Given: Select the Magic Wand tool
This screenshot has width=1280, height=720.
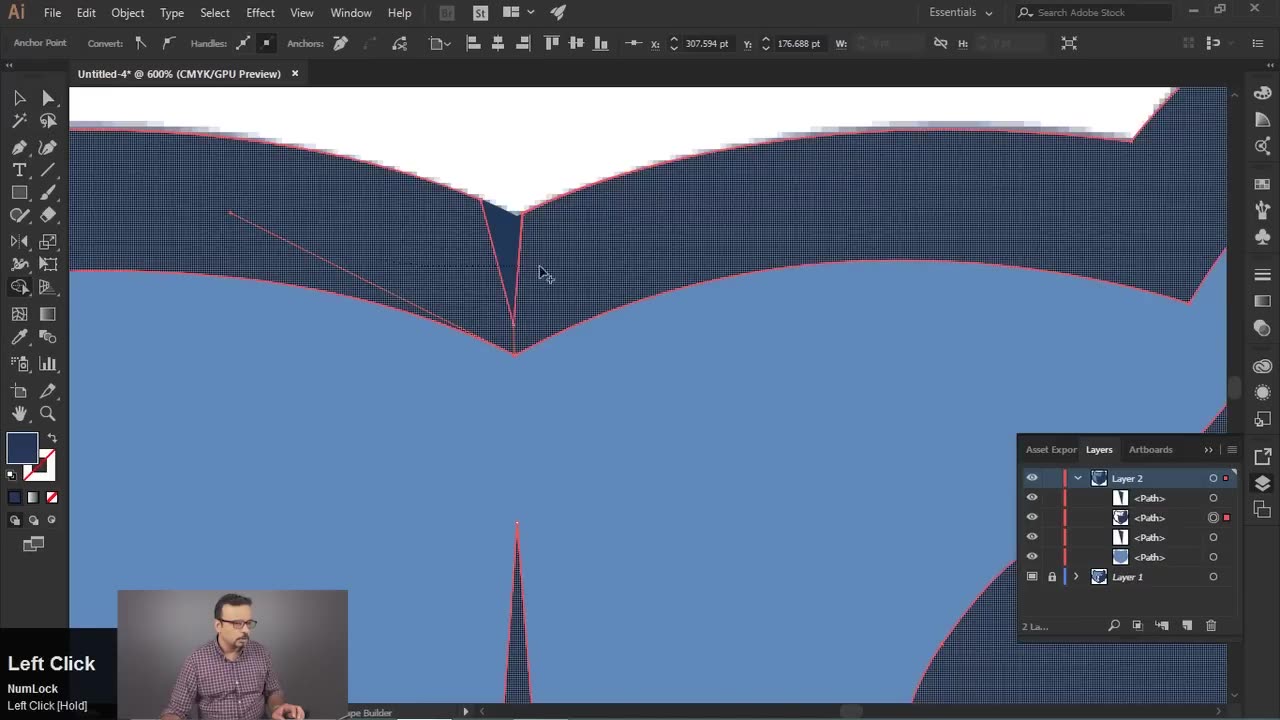Looking at the screenshot, I should pos(19,121).
